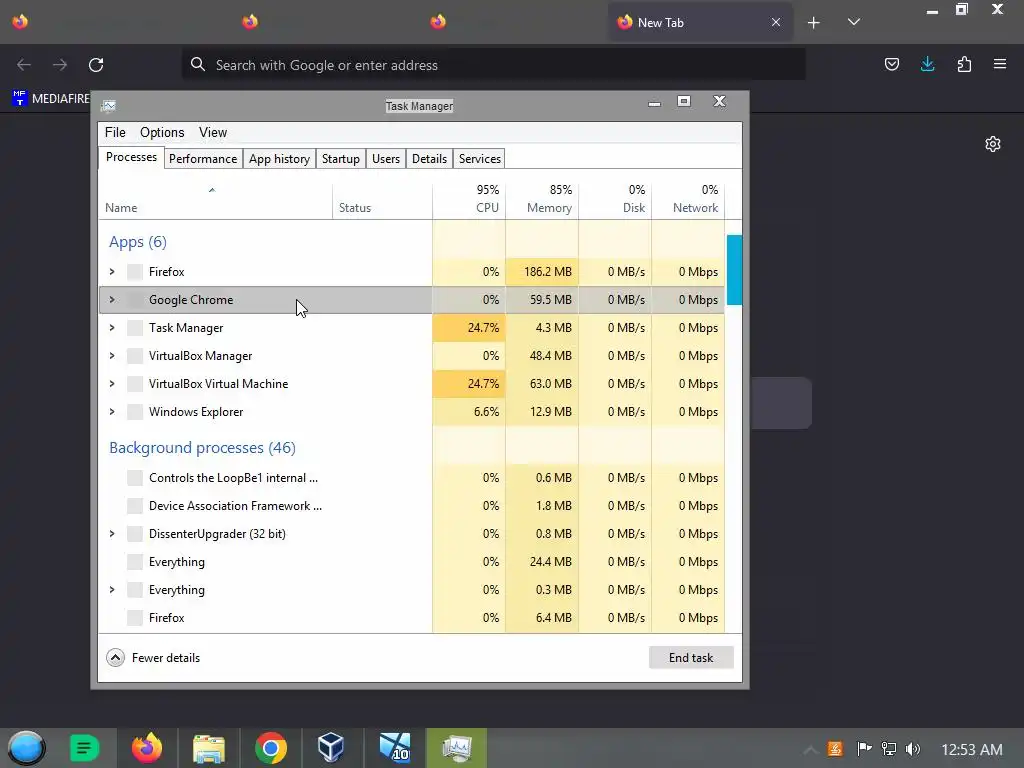Select the Windows Explorer process name
Viewport: 1024px width, 768px height.
click(196, 412)
